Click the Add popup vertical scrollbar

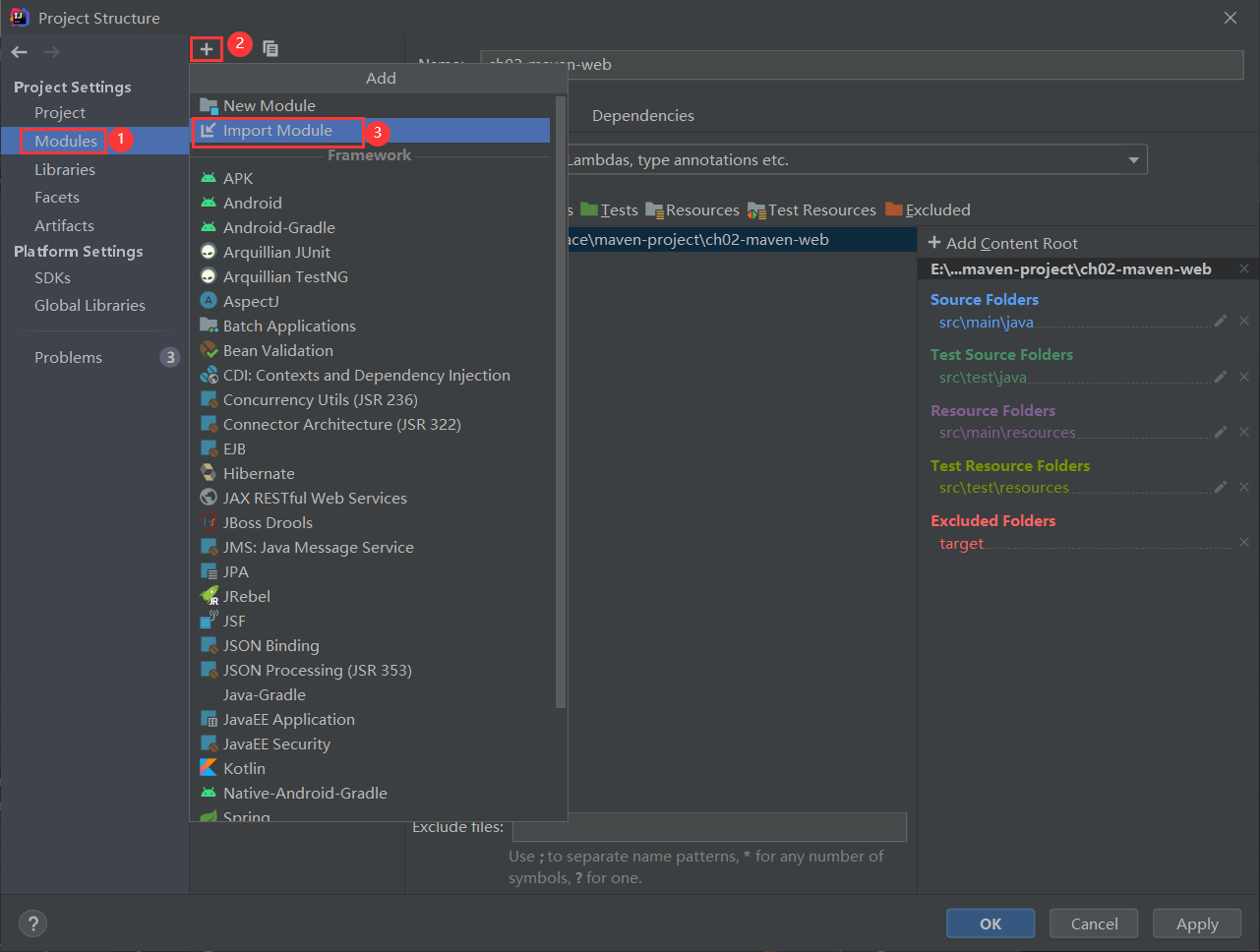click(x=561, y=393)
